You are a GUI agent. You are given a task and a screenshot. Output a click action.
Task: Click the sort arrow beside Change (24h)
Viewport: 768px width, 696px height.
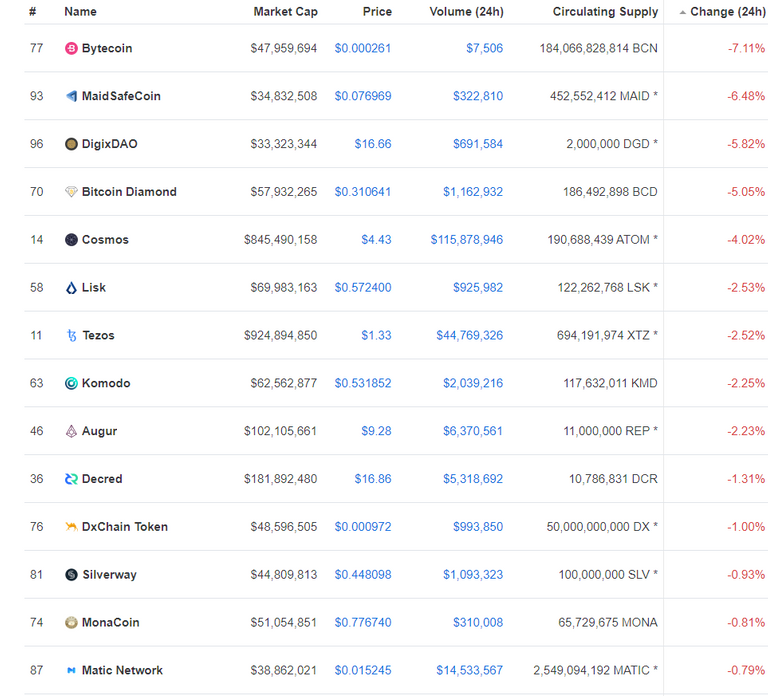[x=682, y=13]
